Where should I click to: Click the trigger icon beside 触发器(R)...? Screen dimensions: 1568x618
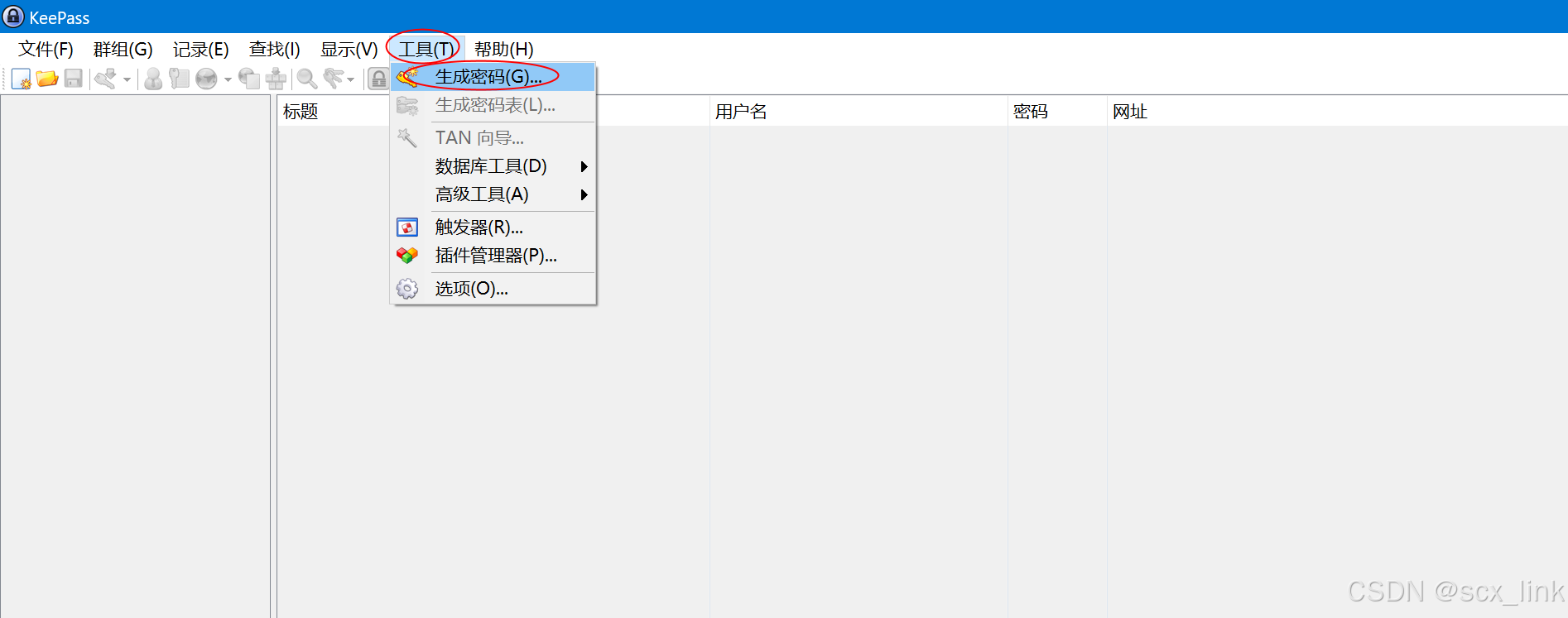tap(407, 228)
